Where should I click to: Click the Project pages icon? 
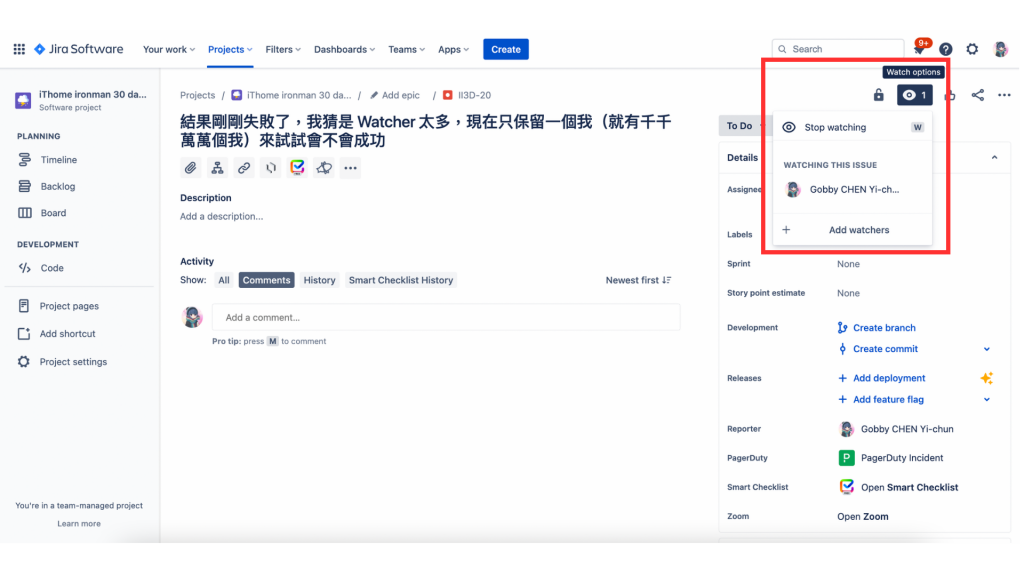pyautogui.click(x=24, y=306)
